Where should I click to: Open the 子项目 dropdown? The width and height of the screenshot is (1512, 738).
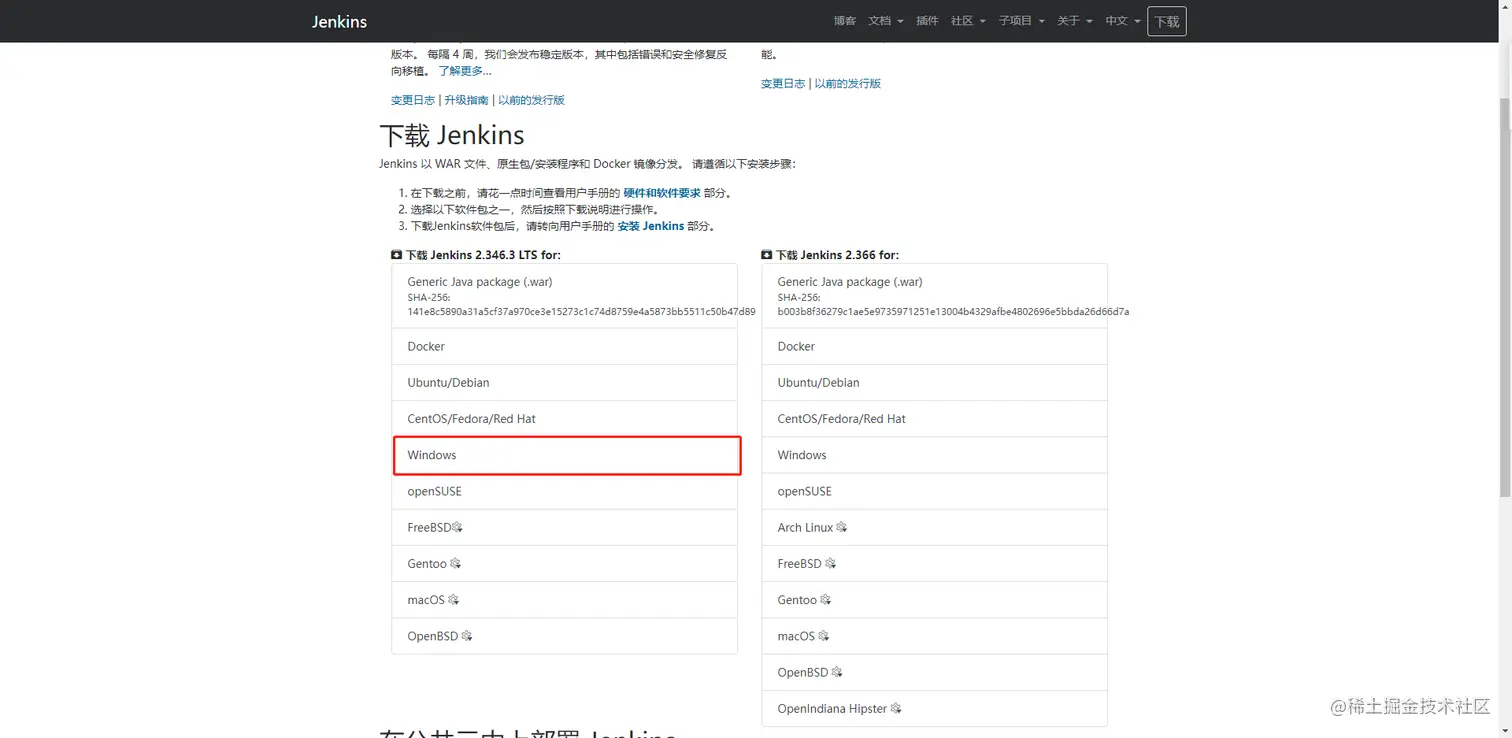coord(1021,21)
